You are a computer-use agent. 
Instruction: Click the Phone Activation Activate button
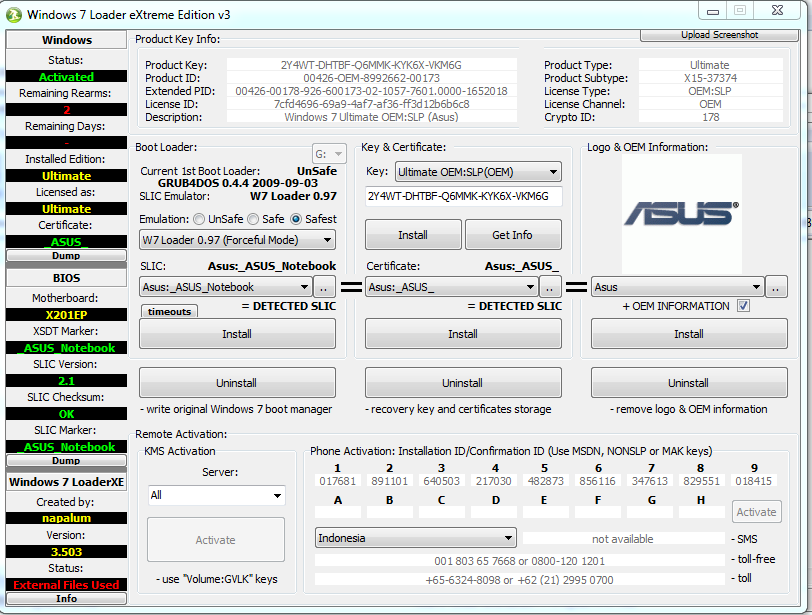[757, 512]
